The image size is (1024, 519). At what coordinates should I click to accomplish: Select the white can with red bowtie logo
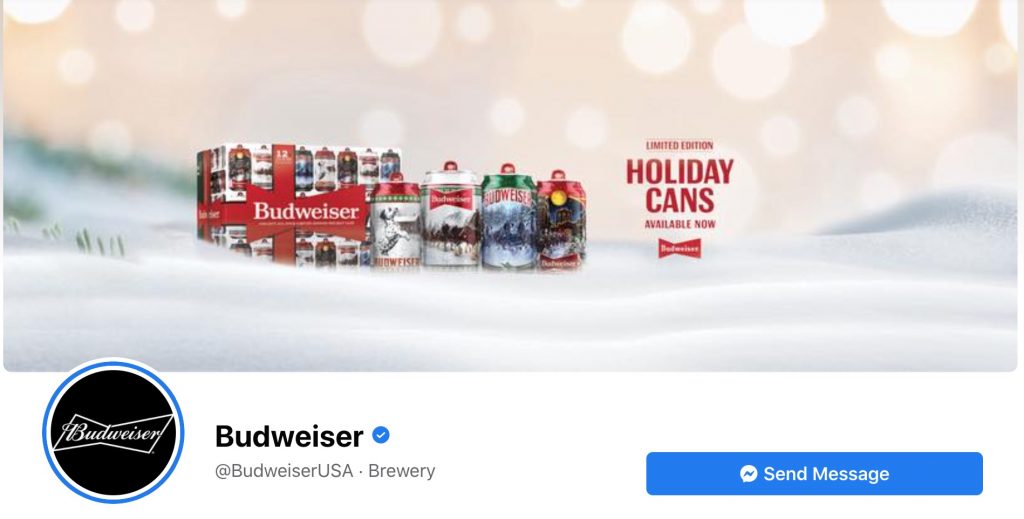[x=451, y=215]
